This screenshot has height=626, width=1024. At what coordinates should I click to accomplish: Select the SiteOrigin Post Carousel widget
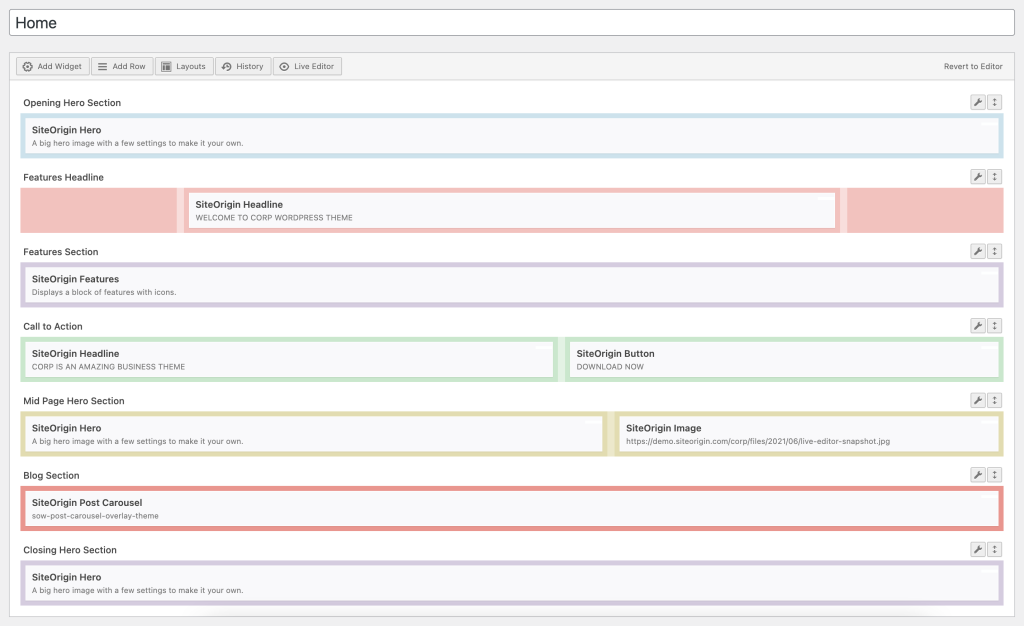coord(510,508)
